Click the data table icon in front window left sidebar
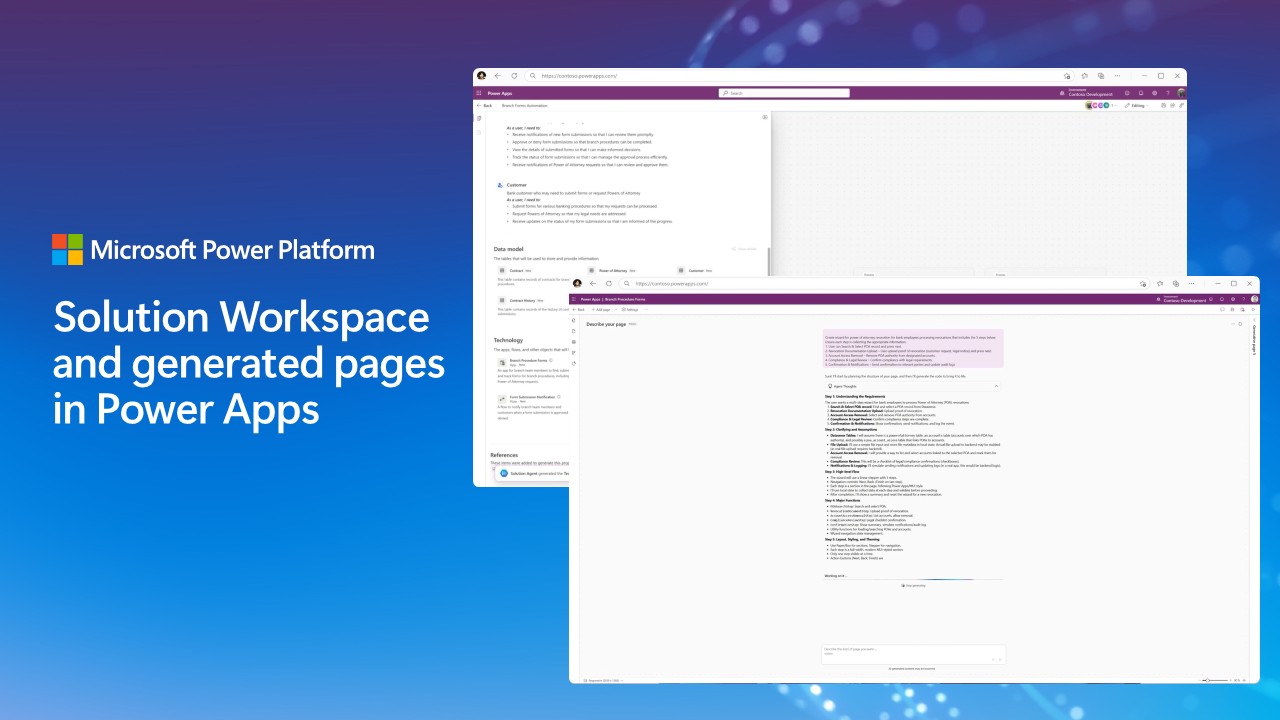Viewport: 1280px width, 720px height. (574, 342)
